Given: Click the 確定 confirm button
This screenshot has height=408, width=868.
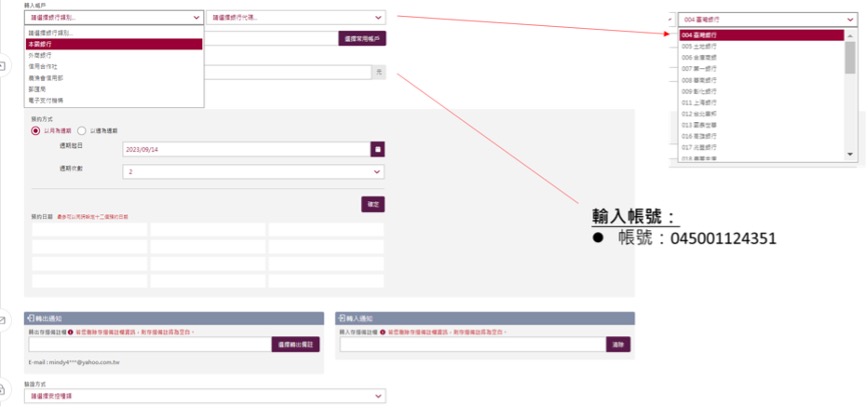Looking at the screenshot, I should pyautogui.click(x=373, y=204).
